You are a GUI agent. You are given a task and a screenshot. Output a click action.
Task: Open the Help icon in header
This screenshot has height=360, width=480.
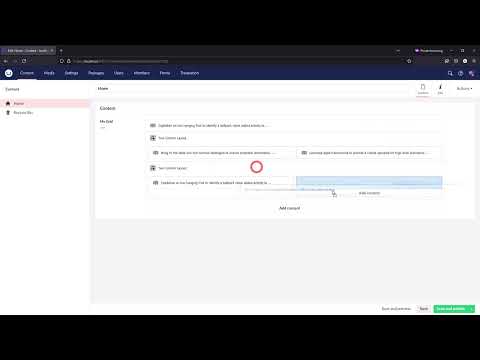pyautogui.click(x=461, y=73)
